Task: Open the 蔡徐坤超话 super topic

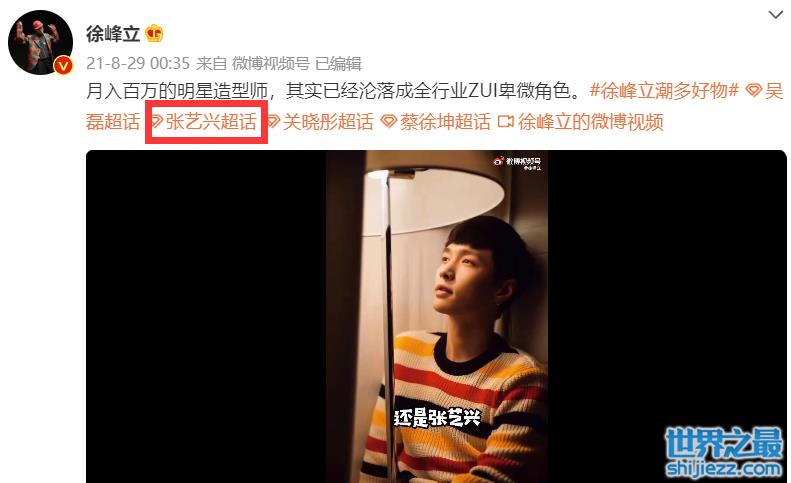Action: pos(445,122)
